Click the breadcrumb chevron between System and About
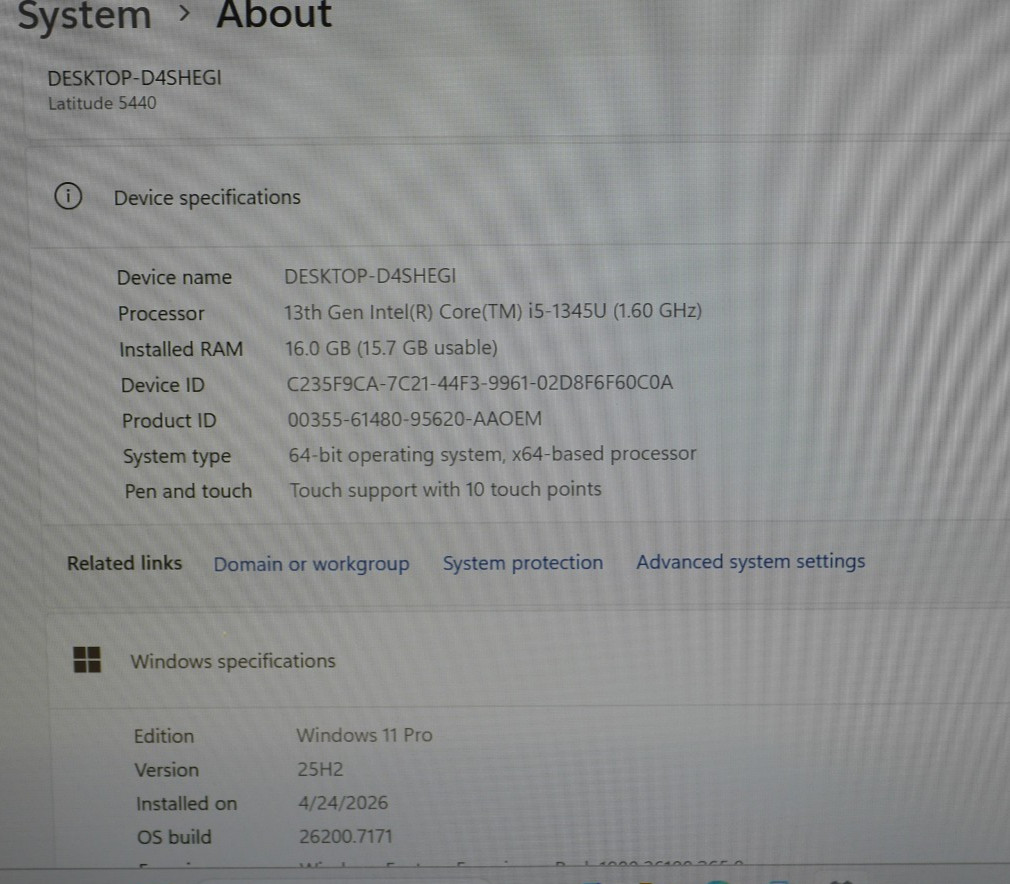Image resolution: width=1010 pixels, height=884 pixels. tap(184, 14)
